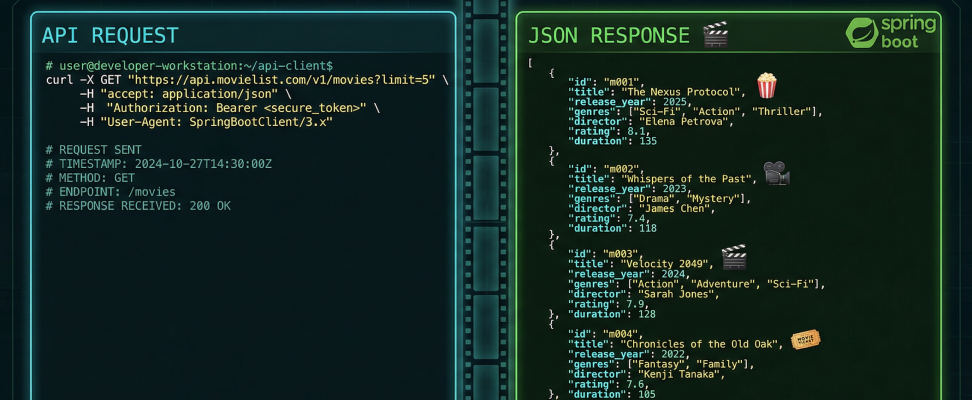Click the genres Fantasy, Family line
The height and width of the screenshot is (400, 972).
661,365
